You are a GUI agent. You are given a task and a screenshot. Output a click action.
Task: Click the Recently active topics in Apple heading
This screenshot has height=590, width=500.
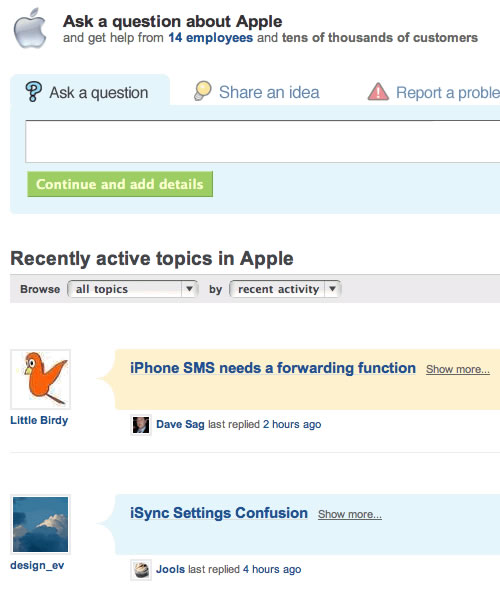[x=152, y=259]
